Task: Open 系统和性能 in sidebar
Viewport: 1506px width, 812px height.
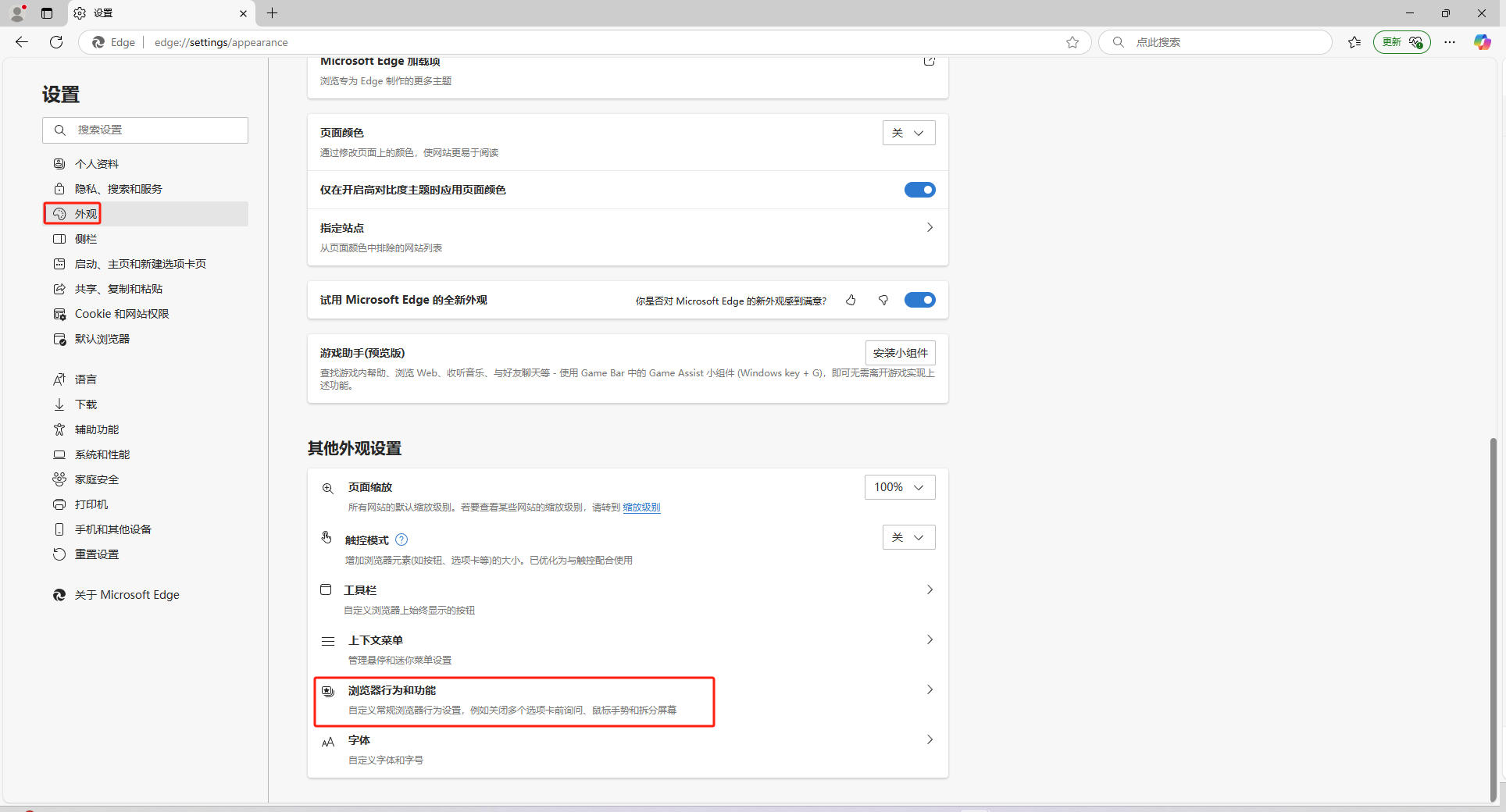Action: click(145, 454)
